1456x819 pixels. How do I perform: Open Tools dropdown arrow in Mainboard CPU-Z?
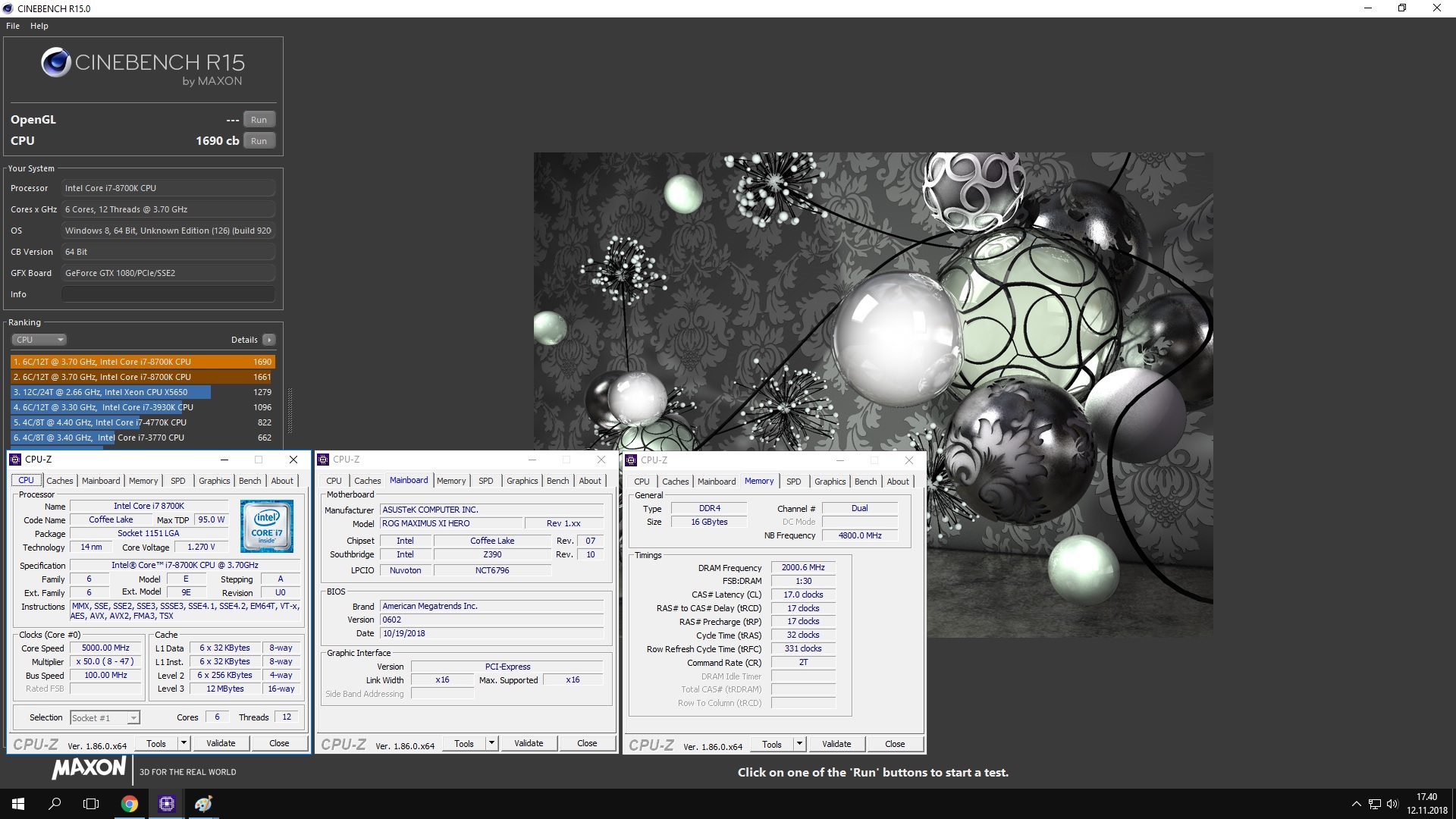click(491, 743)
